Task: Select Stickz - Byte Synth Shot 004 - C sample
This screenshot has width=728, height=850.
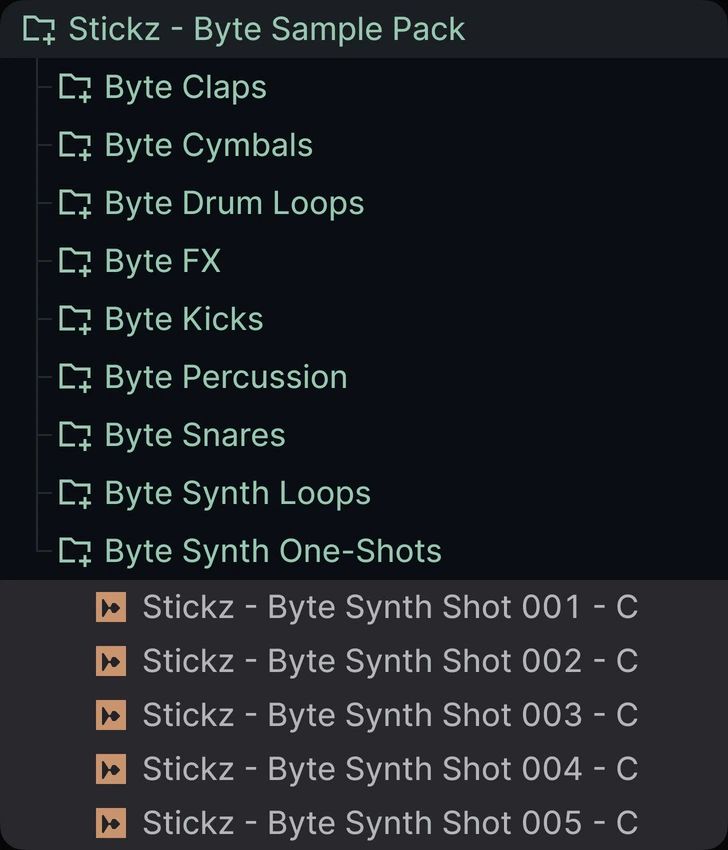Action: (390, 769)
